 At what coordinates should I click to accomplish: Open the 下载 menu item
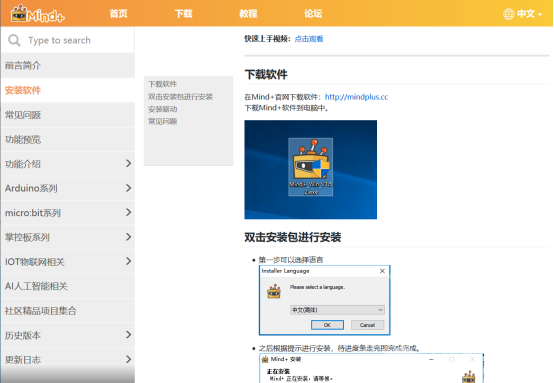pyautogui.click(x=183, y=14)
